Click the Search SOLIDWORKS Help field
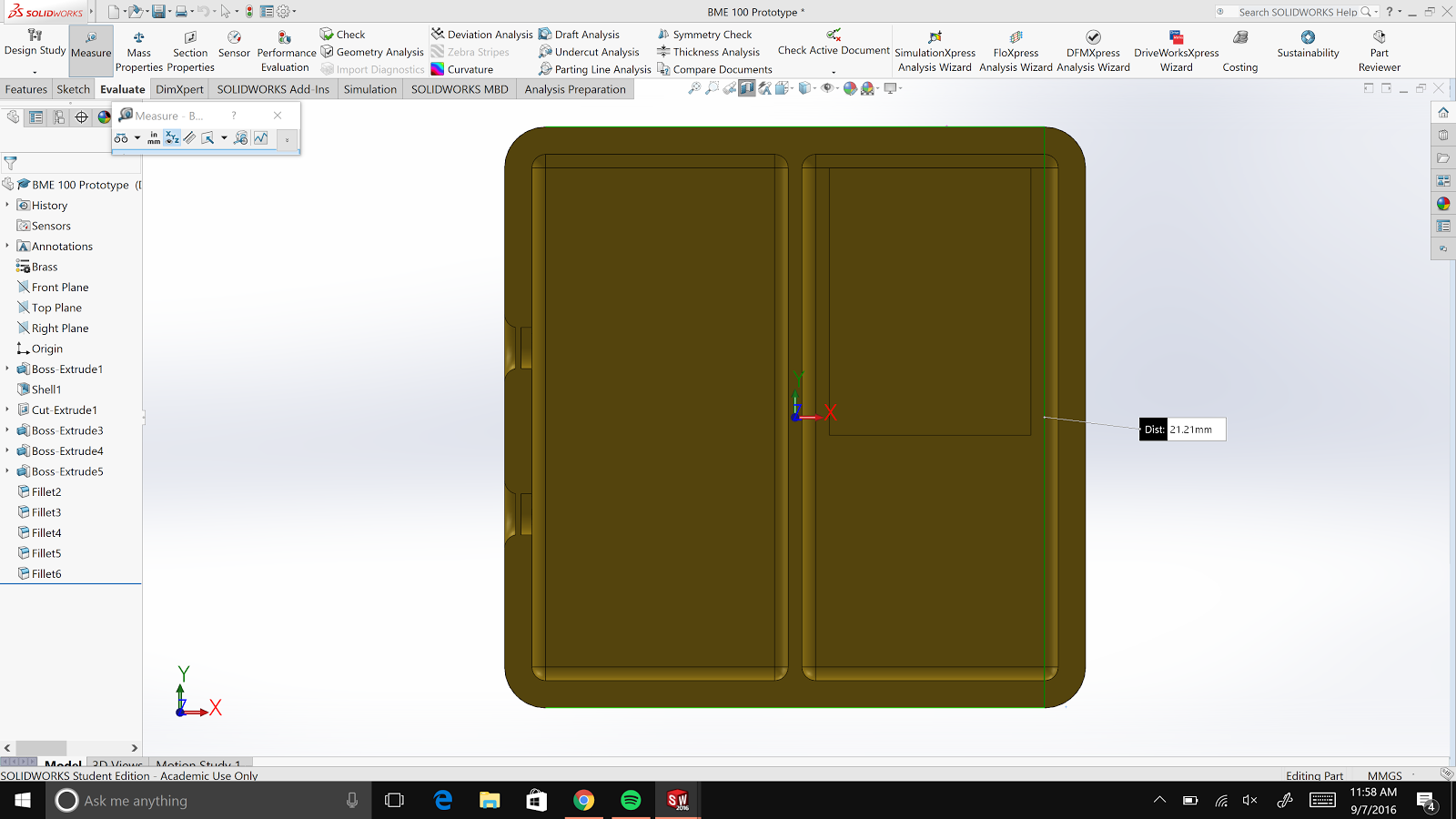The image size is (1456, 819). (x=1298, y=12)
